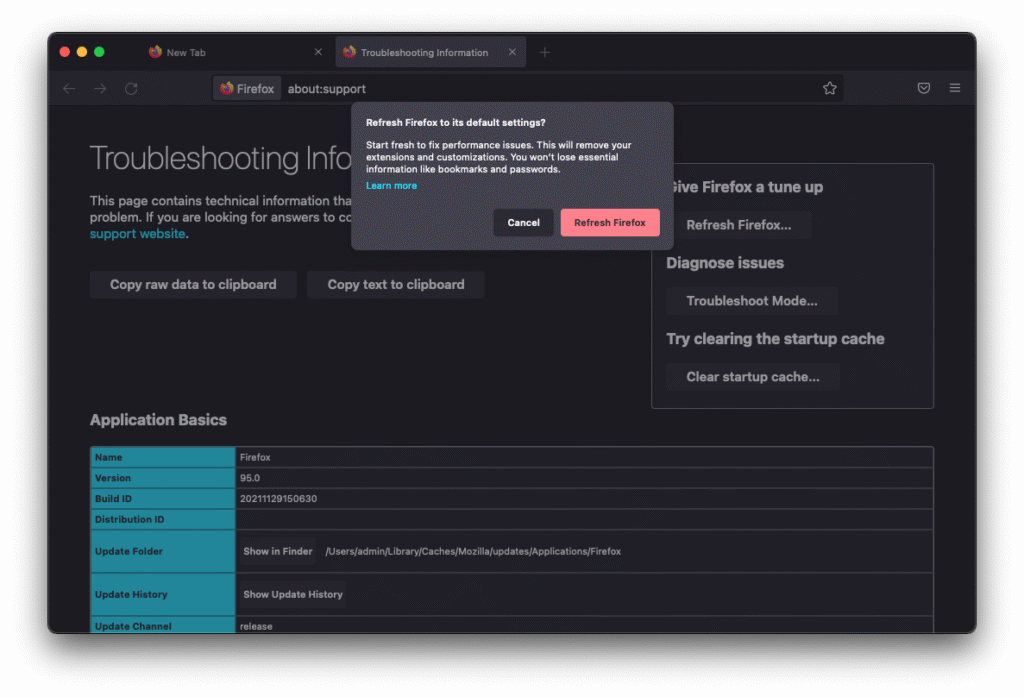Bookmark this page with the star icon
Screen dimensions: 1024x697
pos(829,89)
